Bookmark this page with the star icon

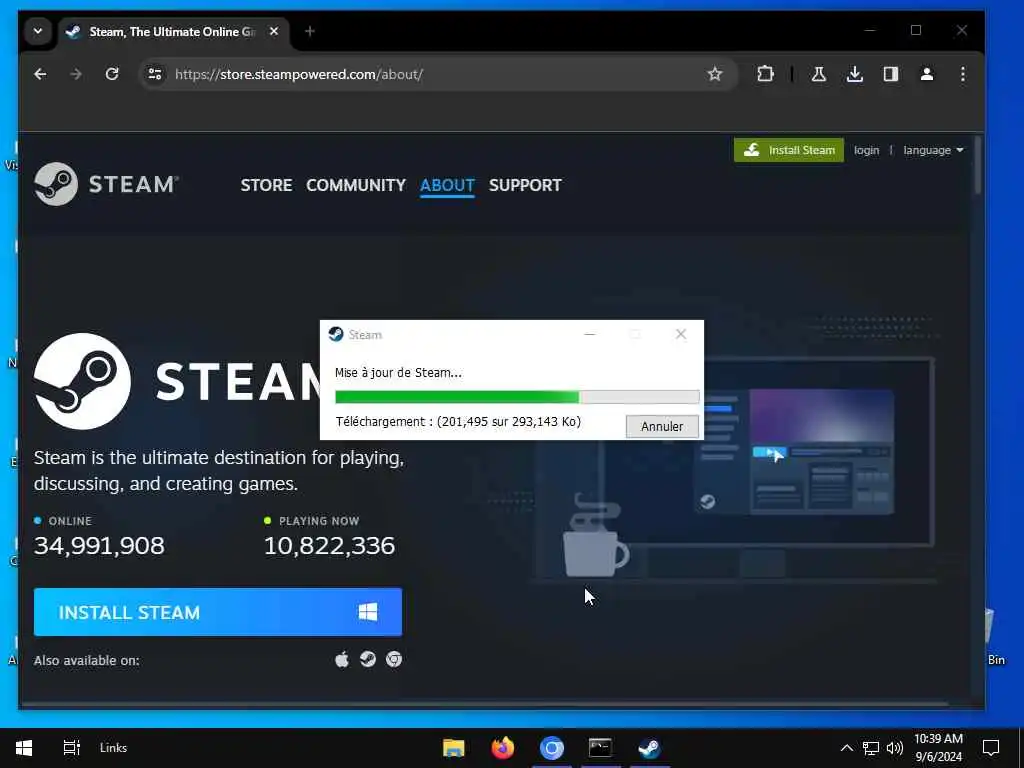tap(714, 74)
